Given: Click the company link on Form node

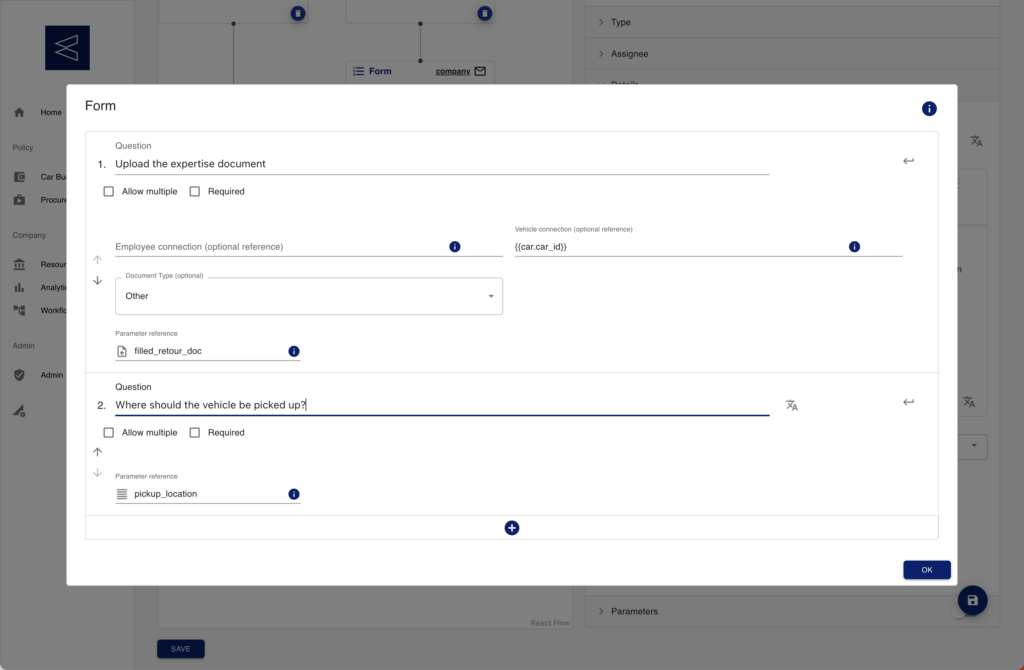Looking at the screenshot, I should [453, 71].
